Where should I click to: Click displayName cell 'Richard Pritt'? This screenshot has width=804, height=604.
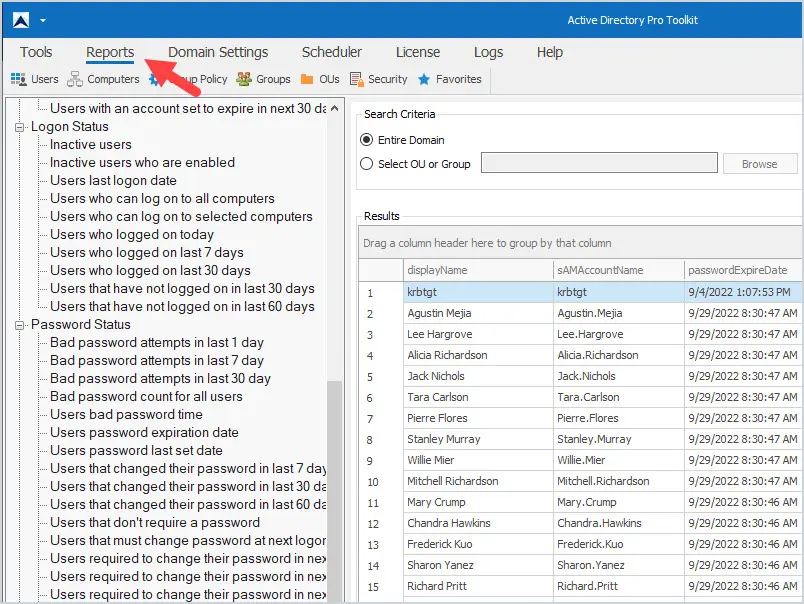[x=478, y=586]
